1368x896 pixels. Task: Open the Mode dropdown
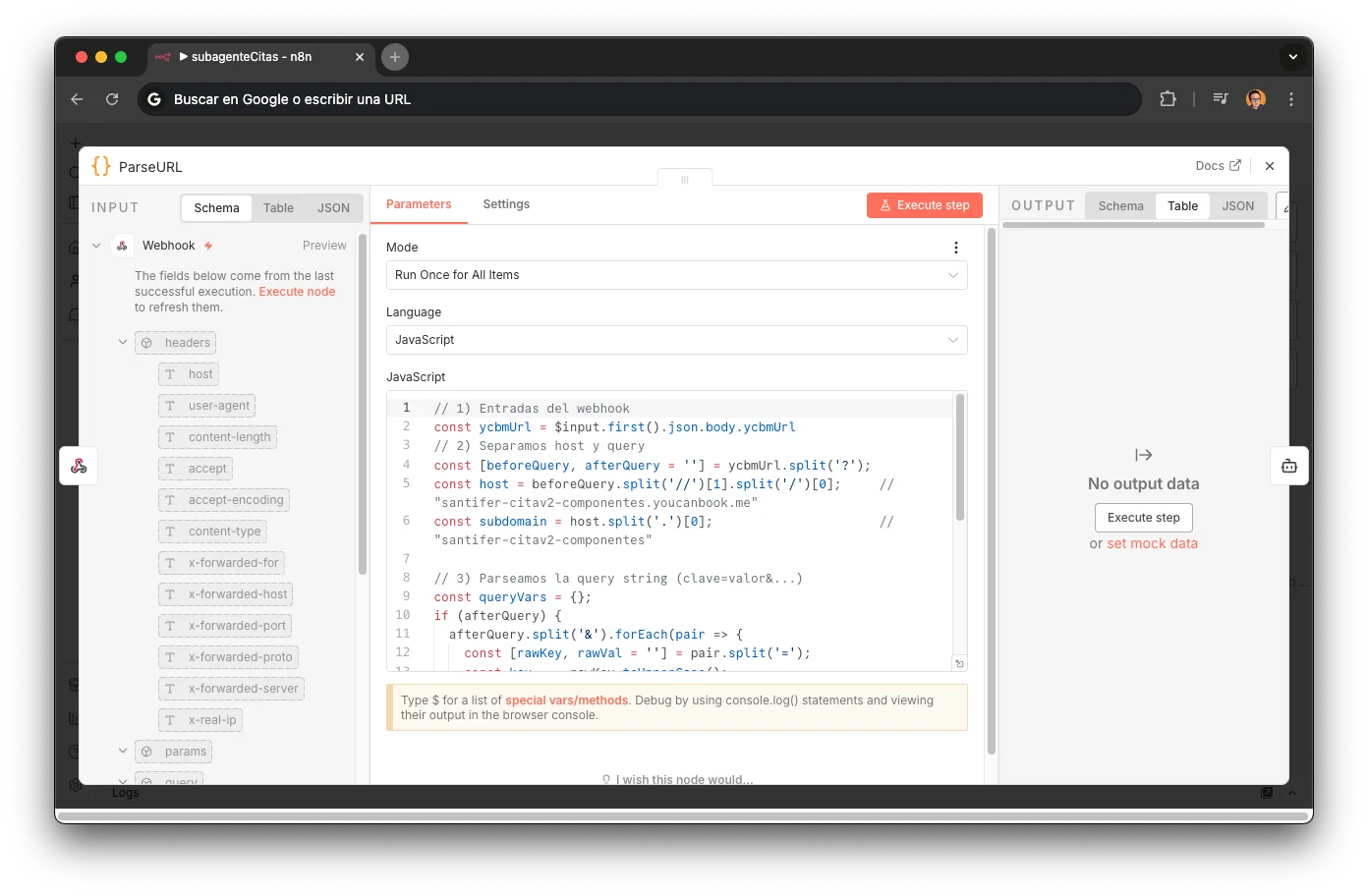tap(676, 275)
